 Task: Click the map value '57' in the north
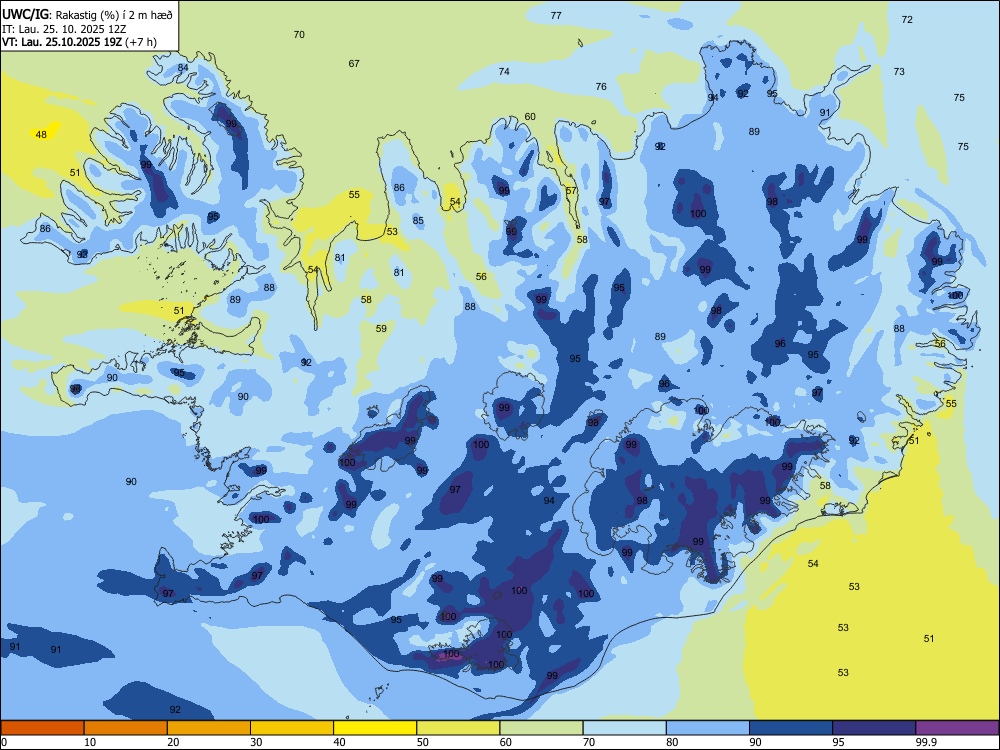point(571,191)
